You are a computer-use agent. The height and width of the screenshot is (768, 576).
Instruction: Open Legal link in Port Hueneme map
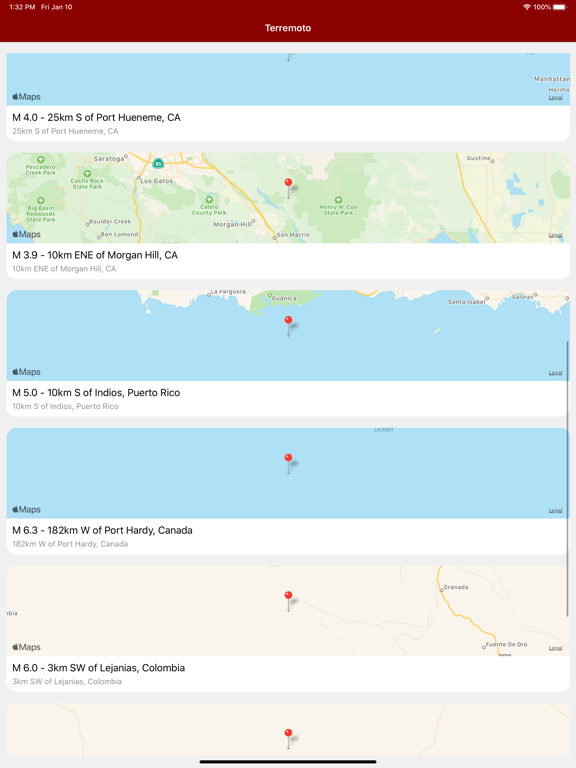(x=555, y=97)
